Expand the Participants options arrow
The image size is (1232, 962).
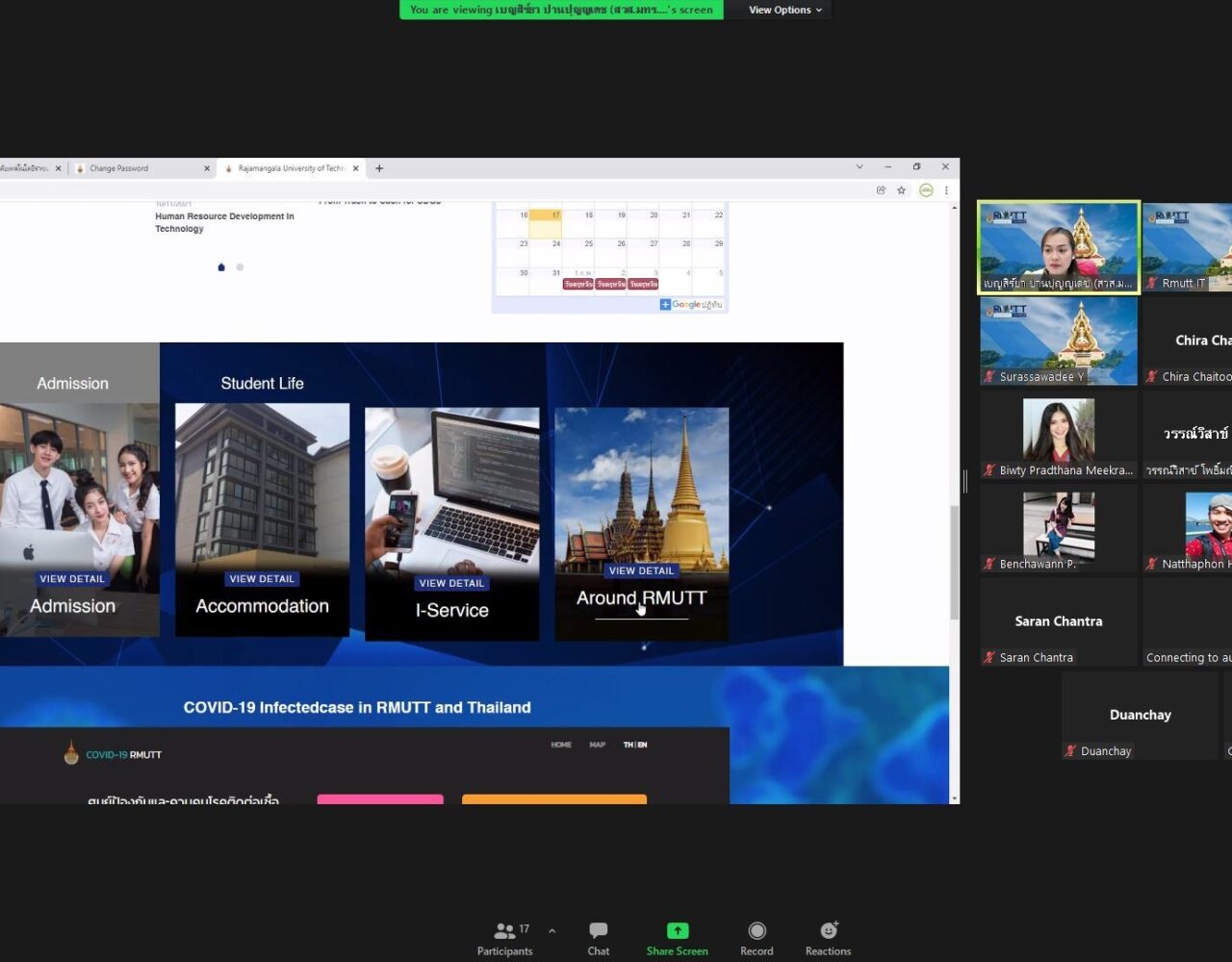[552, 931]
